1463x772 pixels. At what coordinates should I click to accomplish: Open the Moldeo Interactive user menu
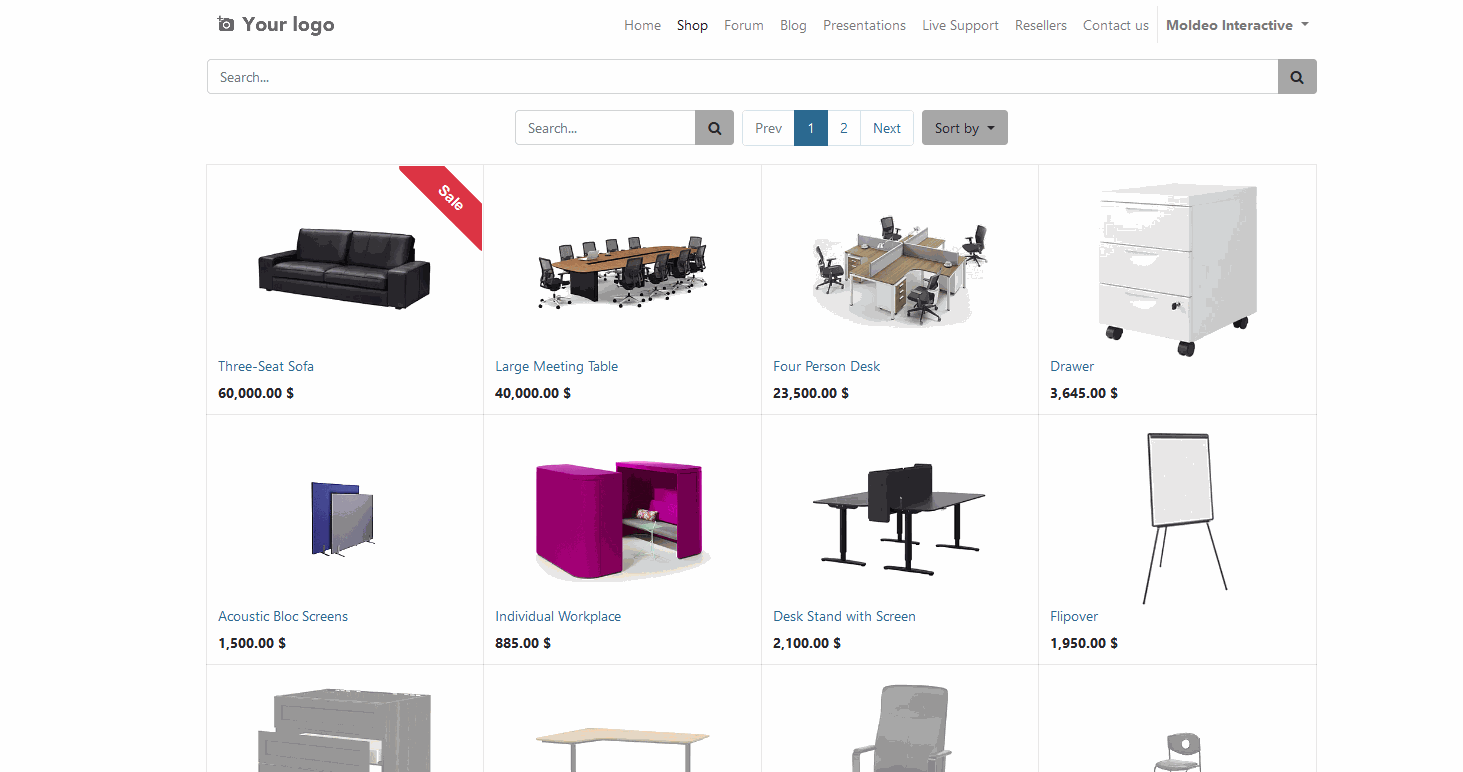1237,25
